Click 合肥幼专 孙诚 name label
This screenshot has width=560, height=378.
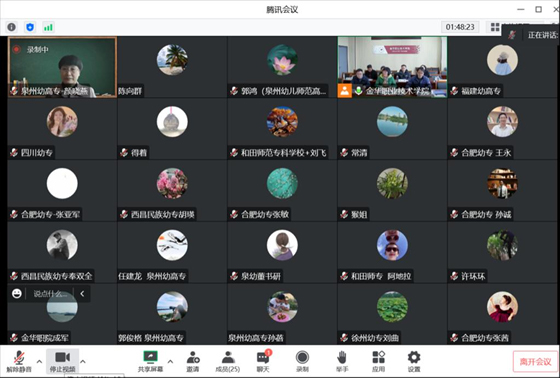pyautogui.click(x=486, y=214)
